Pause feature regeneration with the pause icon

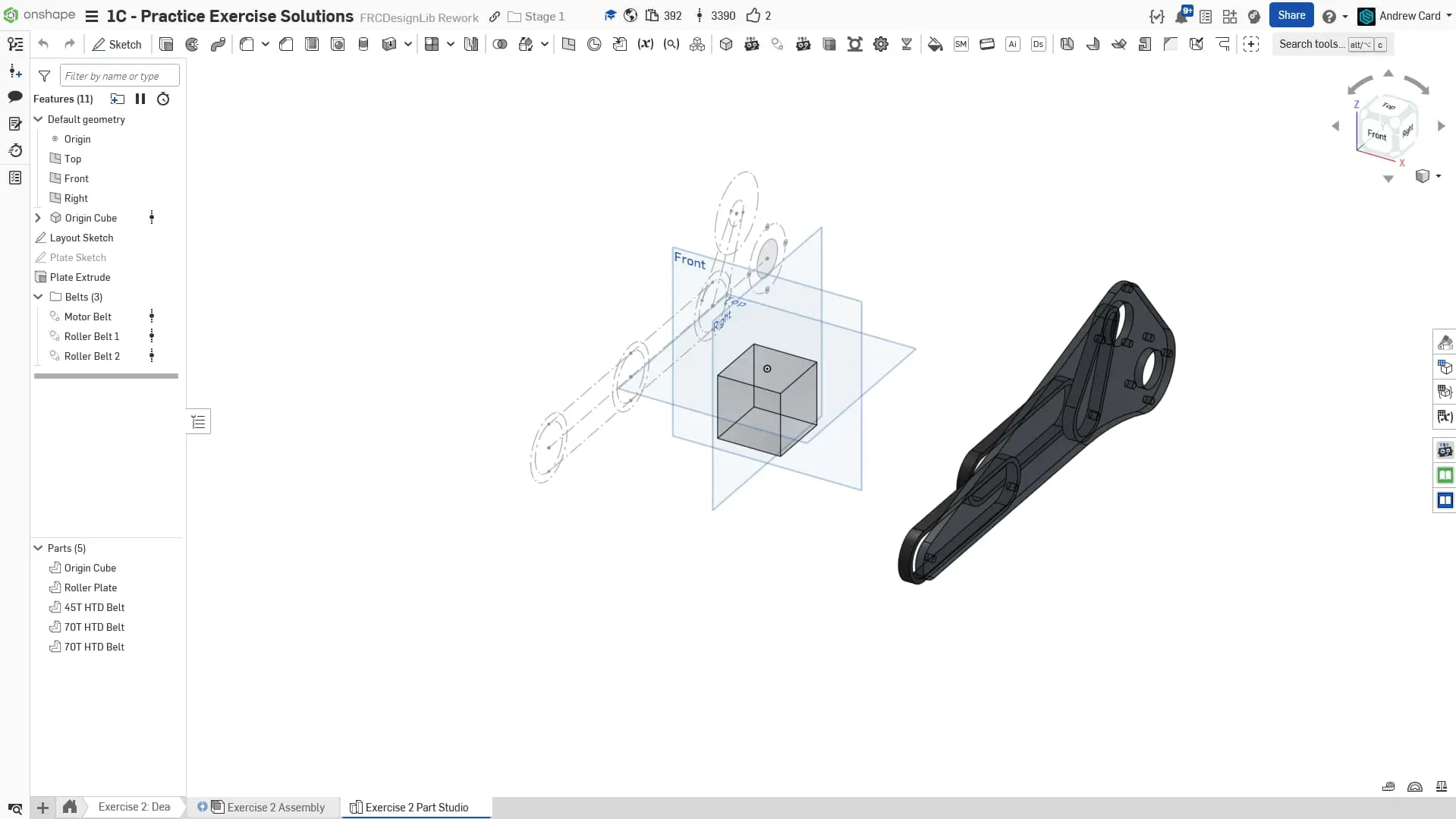coord(140,99)
